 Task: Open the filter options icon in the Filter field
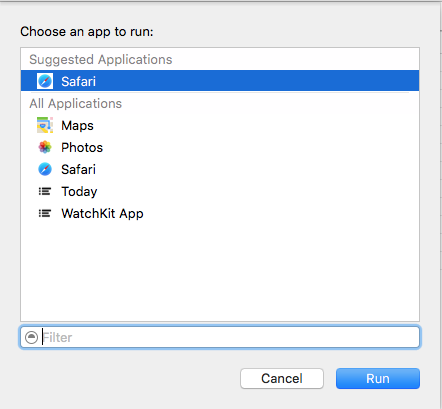[x=31, y=337]
